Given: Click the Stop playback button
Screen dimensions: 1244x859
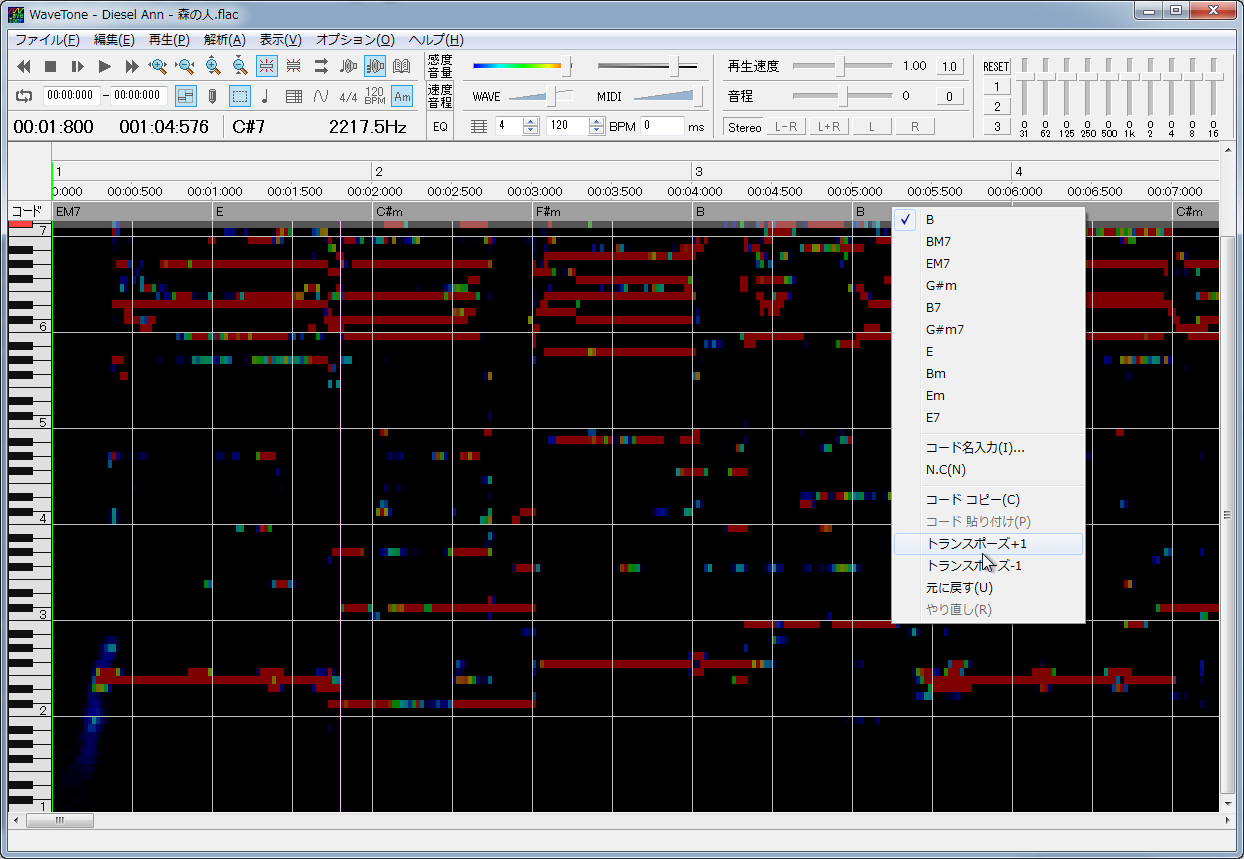Looking at the screenshot, I should [x=50, y=67].
